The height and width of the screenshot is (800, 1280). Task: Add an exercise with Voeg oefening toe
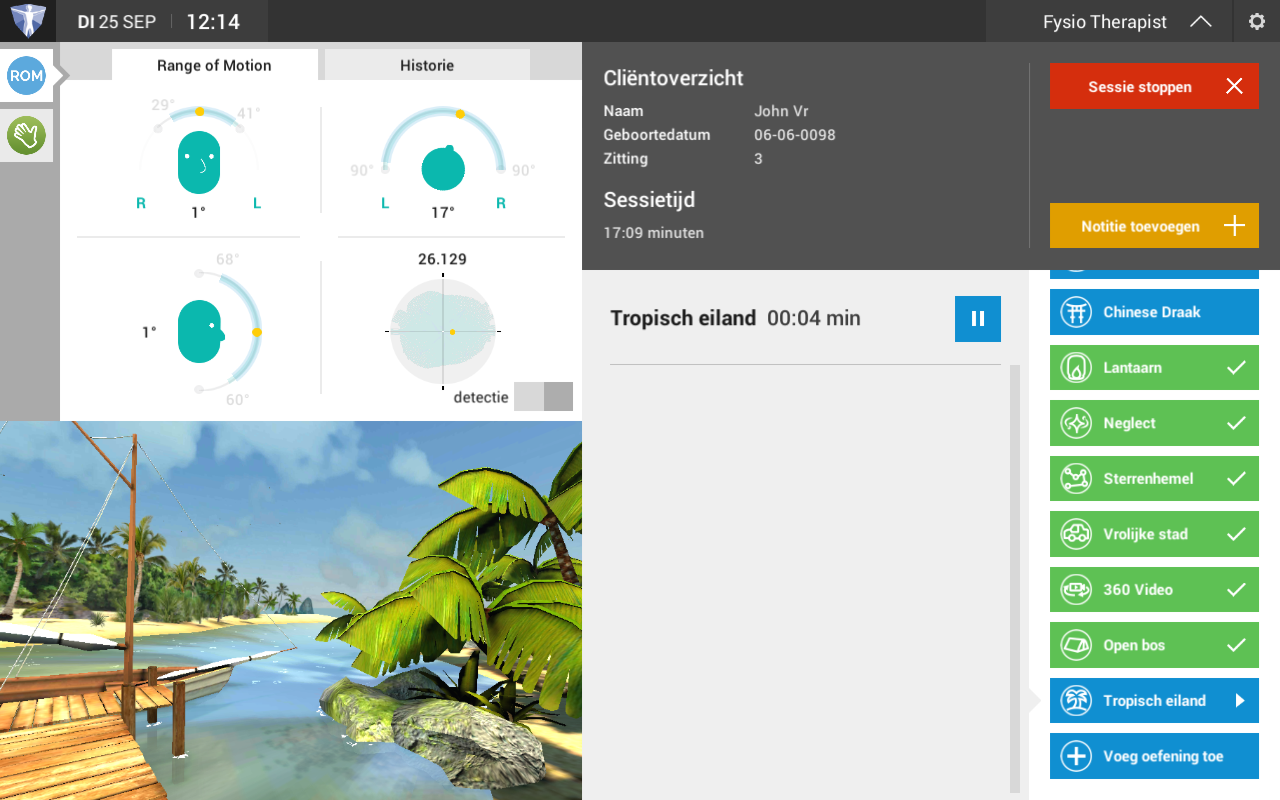click(x=1154, y=756)
